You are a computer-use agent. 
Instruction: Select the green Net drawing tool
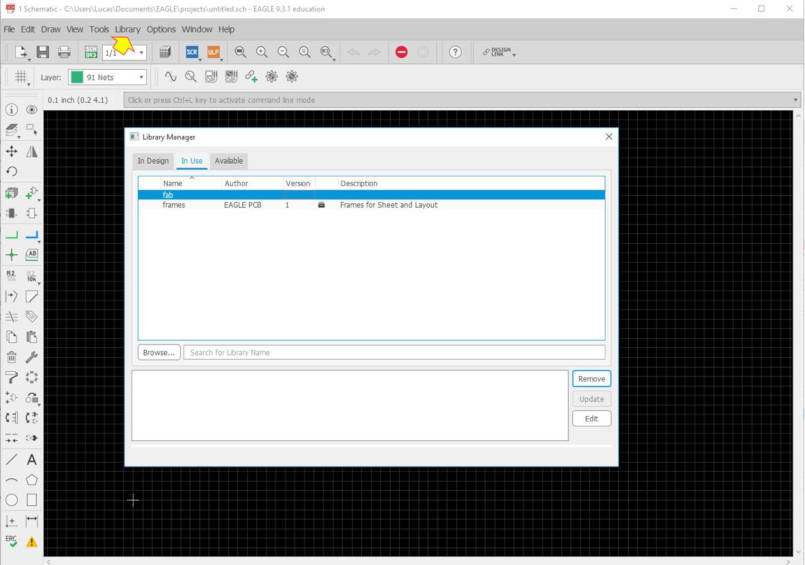11,235
